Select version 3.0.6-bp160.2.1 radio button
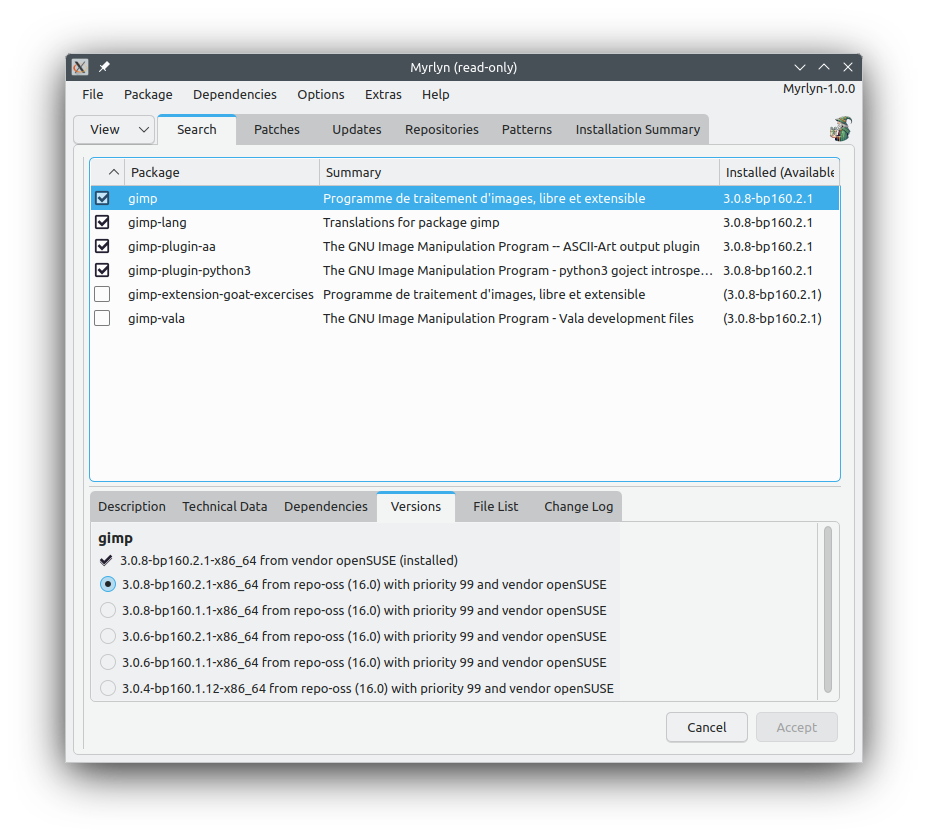 tap(108, 637)
